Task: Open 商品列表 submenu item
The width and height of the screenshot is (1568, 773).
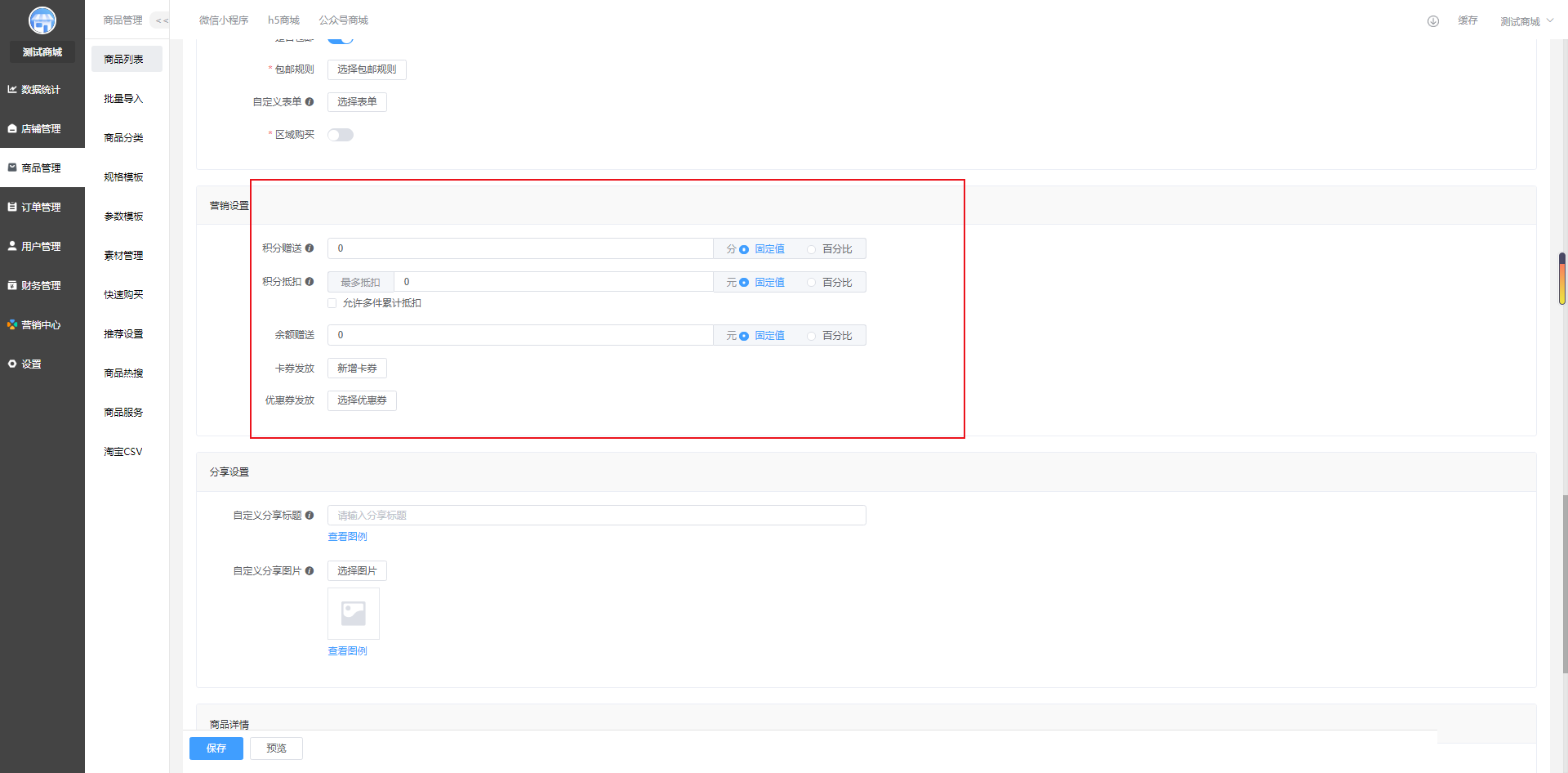Action: coord(127,59)
